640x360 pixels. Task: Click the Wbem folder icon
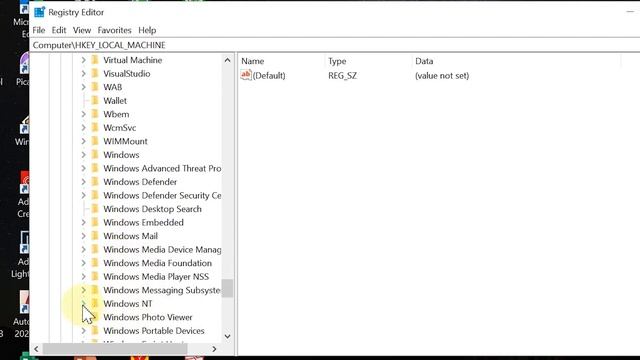(95, 114)
